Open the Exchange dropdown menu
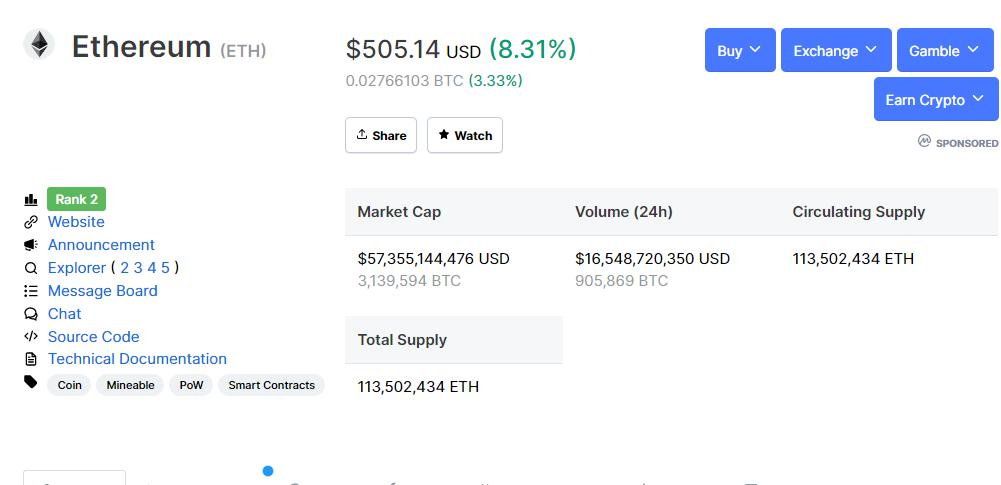The image size is (1001, 485). pyautogui.click(x=835, y=50)
